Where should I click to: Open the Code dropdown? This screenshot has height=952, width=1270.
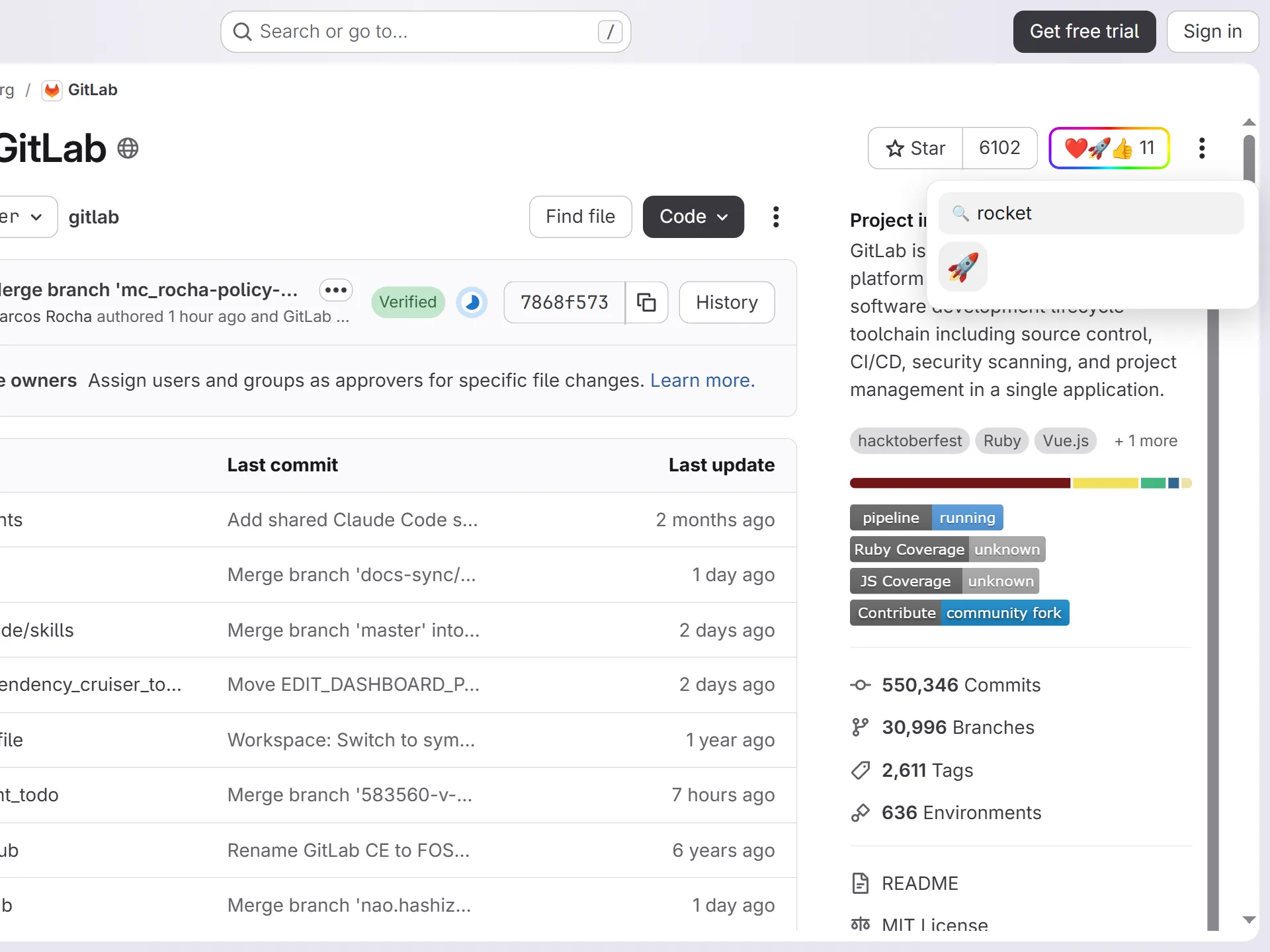click(693, 217)
